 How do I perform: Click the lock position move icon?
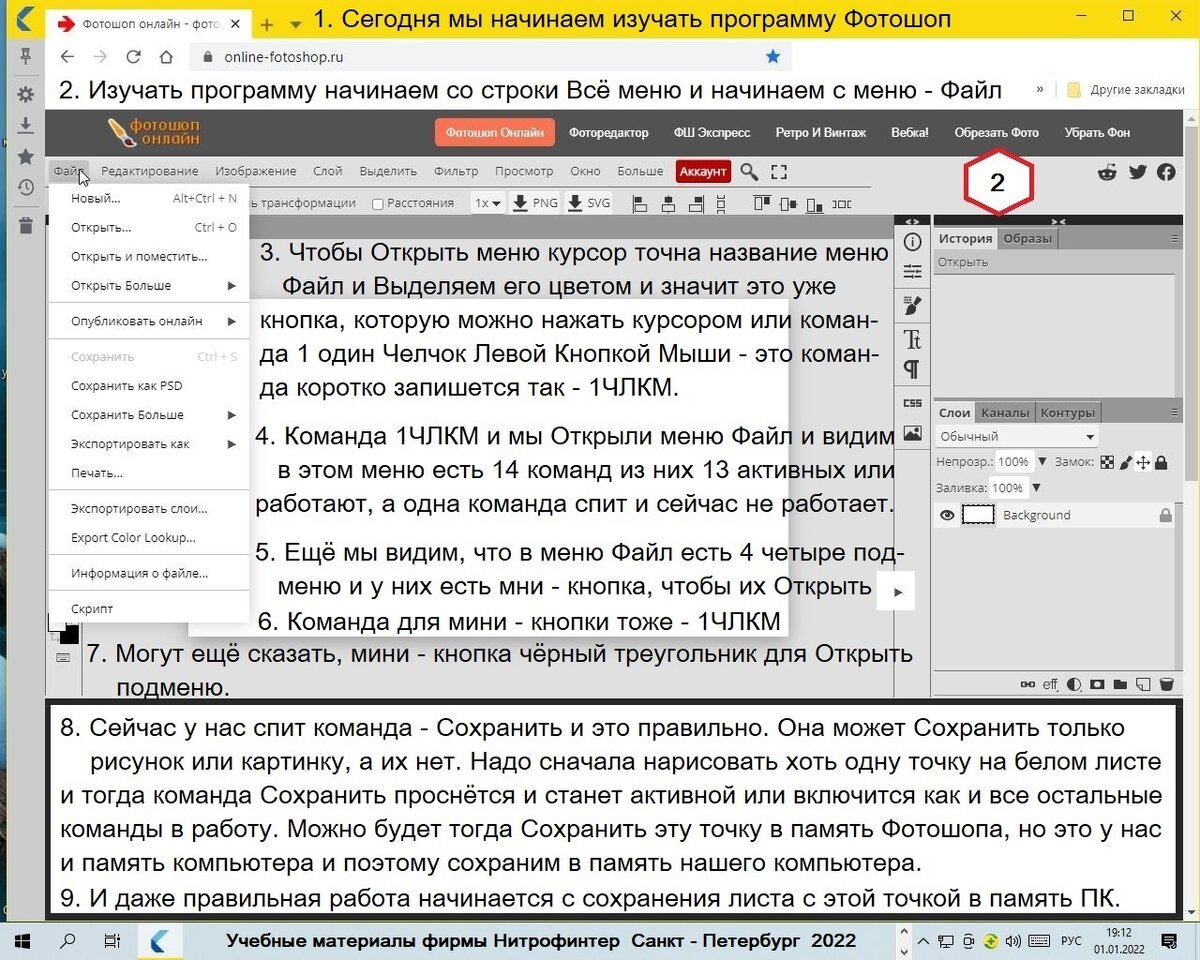1143,462
